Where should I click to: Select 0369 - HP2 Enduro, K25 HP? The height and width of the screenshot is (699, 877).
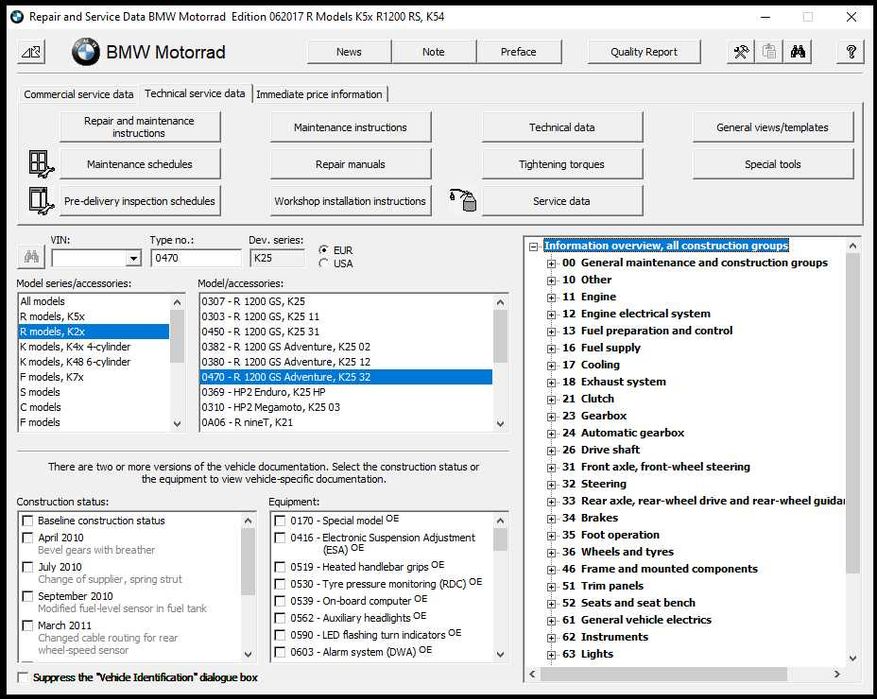pos(346,392)
